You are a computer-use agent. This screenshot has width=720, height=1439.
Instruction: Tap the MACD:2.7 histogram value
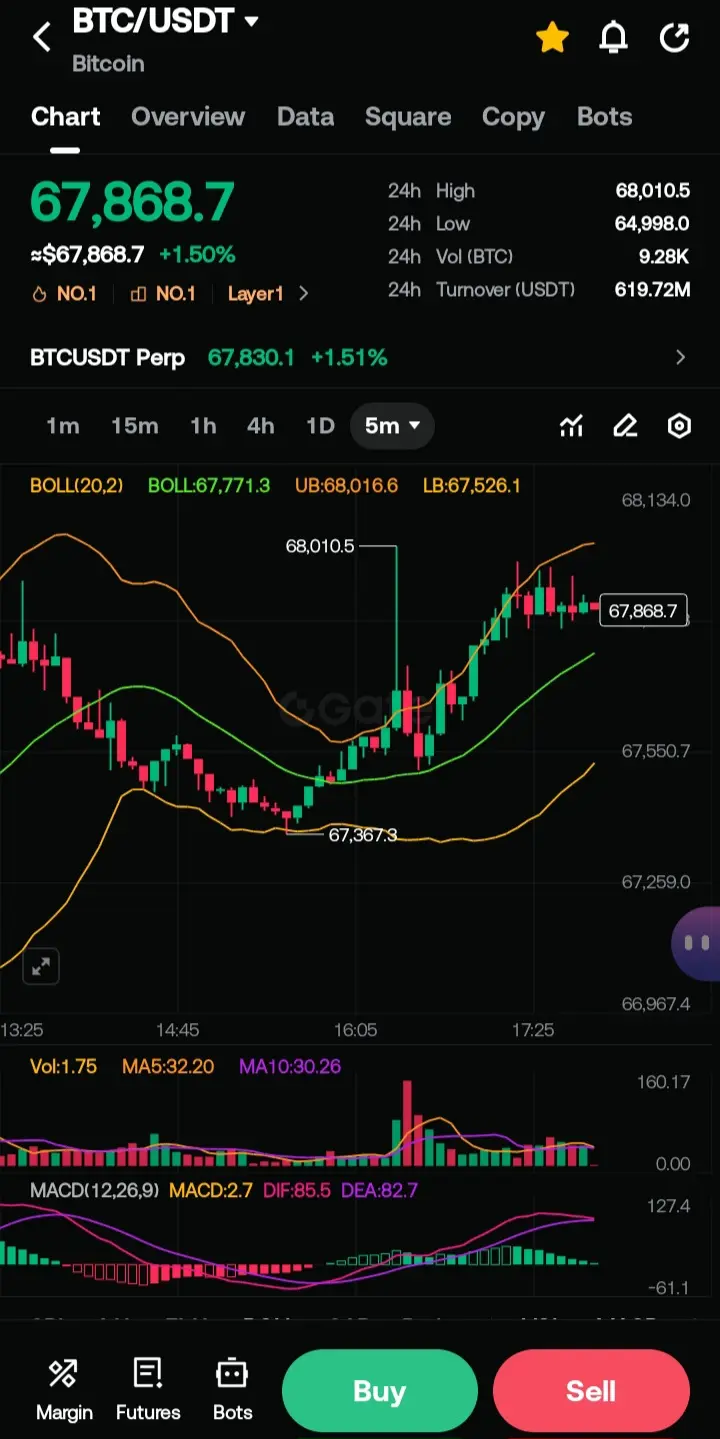tap(210, 1191)
